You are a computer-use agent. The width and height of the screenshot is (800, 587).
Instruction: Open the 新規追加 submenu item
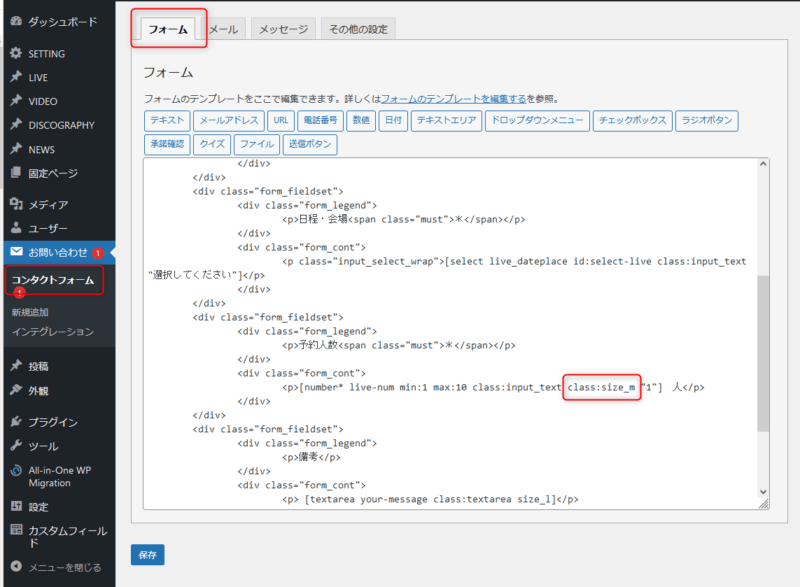point(29,313)
